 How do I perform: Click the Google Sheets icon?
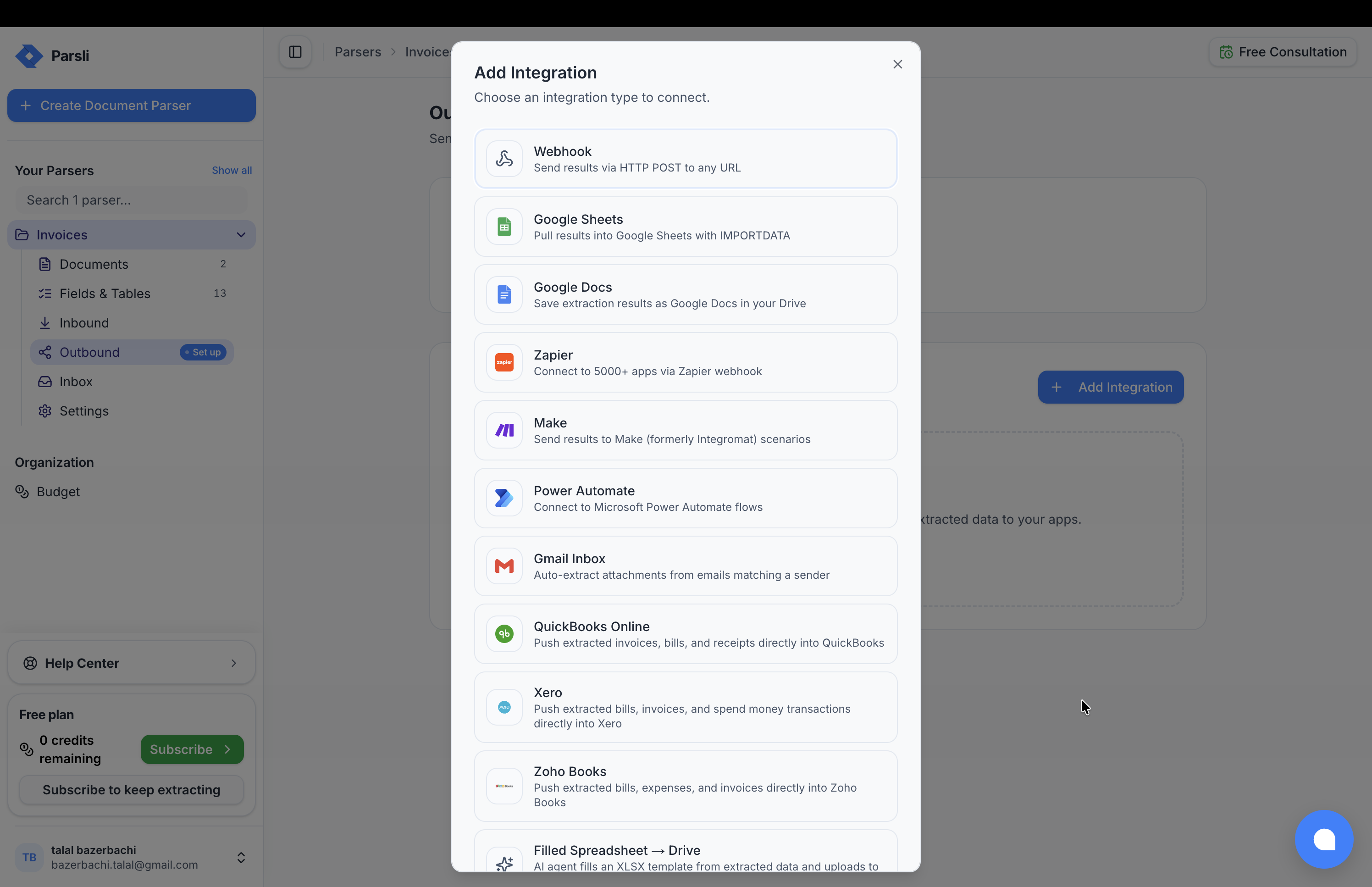tap(504, 227)
